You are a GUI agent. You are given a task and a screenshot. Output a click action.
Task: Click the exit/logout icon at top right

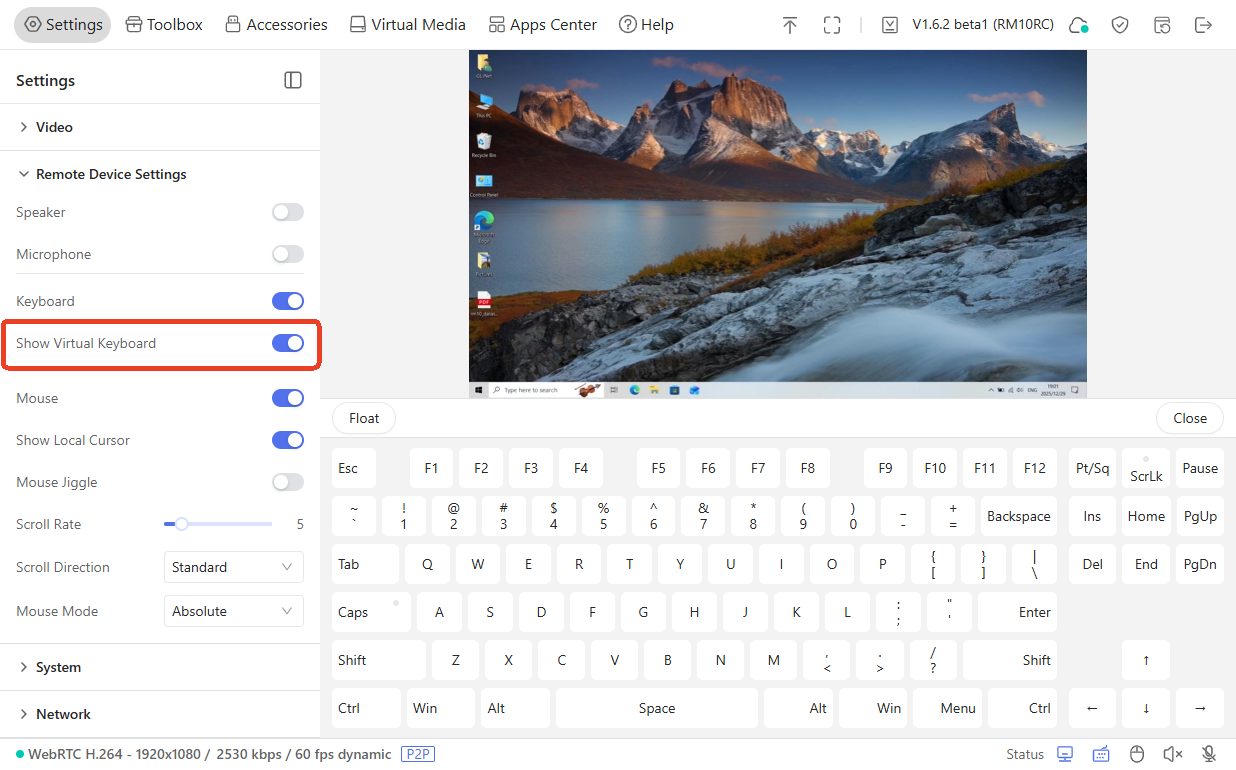[x=1204, y=24]
